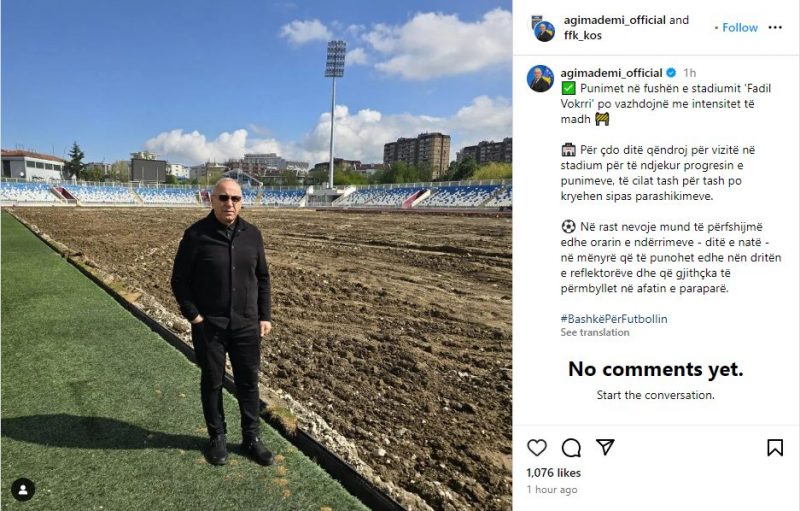The height and width of the screenshot is (511, 800).
Task: Open comments via speech bubble icon
Action: (x=571, y=448)
